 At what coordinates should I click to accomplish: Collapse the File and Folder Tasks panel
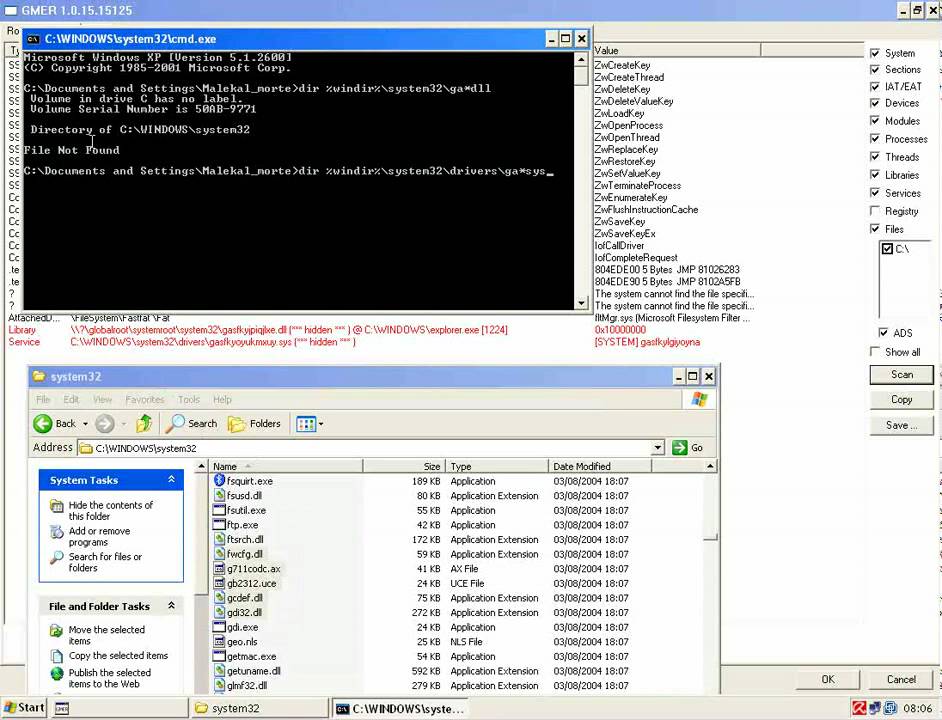coord(171,606)
